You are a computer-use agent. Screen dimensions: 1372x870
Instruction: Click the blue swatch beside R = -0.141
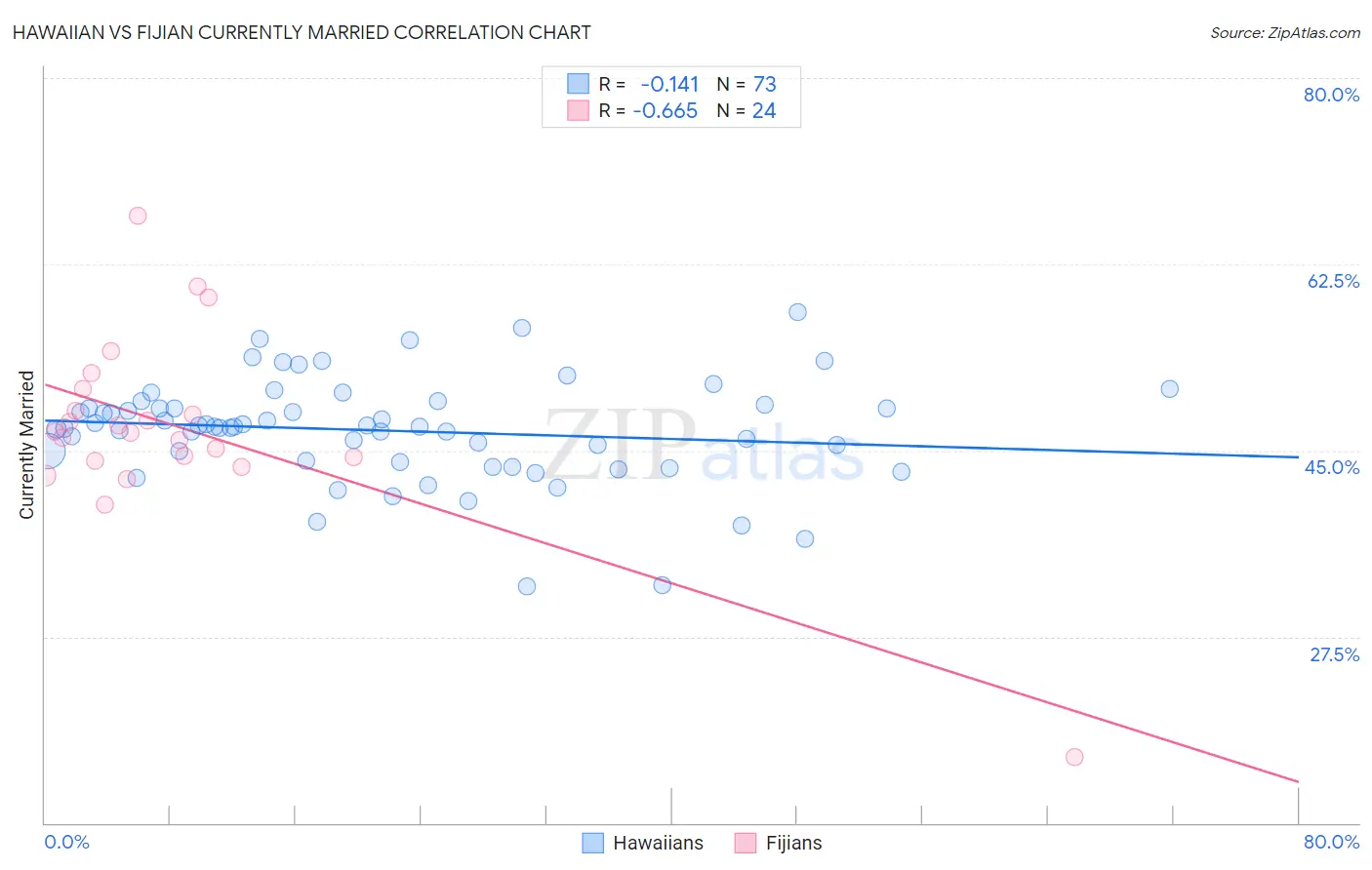pyautogui.click(x=578, y=84)
